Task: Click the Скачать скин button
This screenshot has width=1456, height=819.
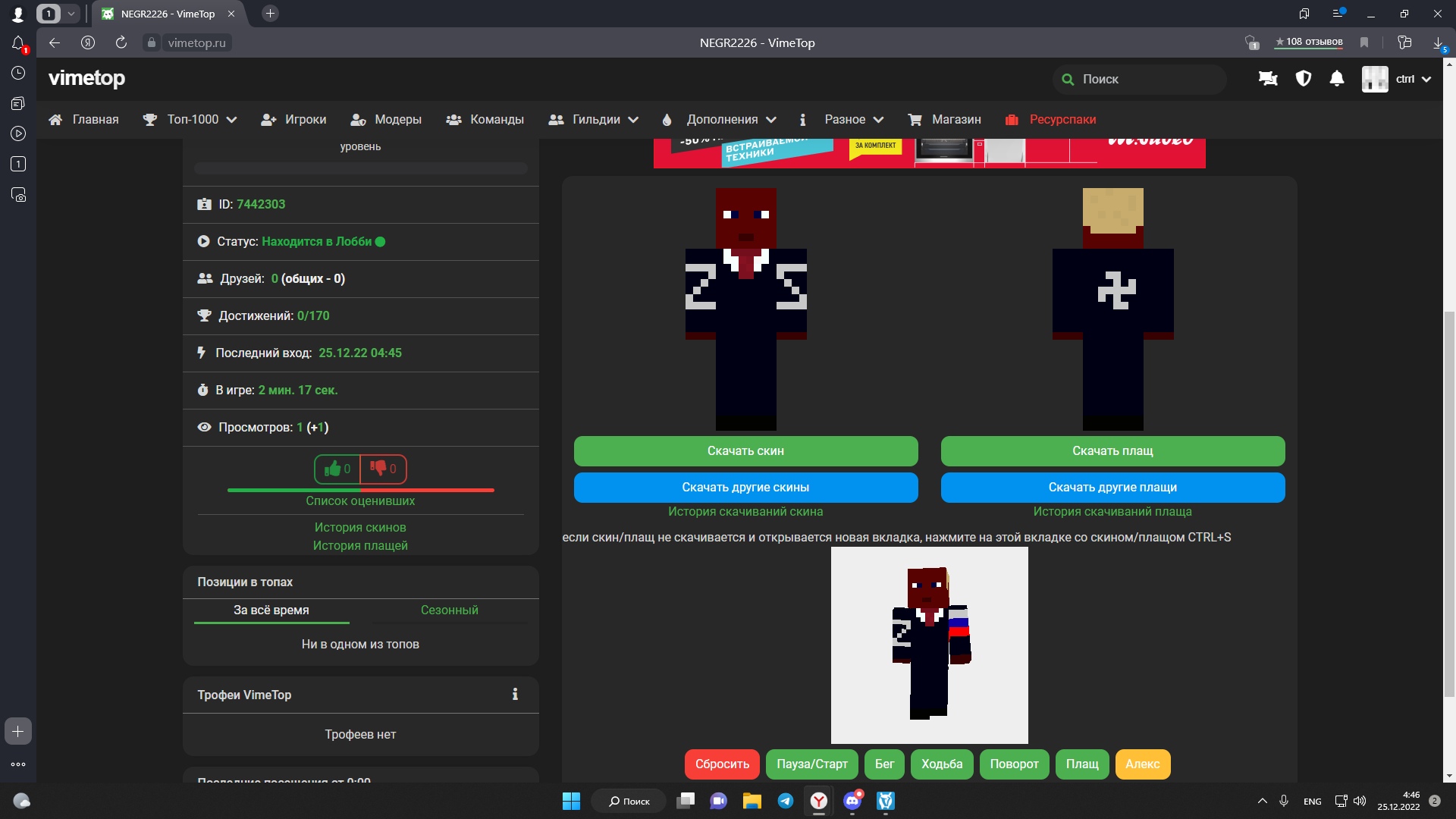Action: point(745,451)
